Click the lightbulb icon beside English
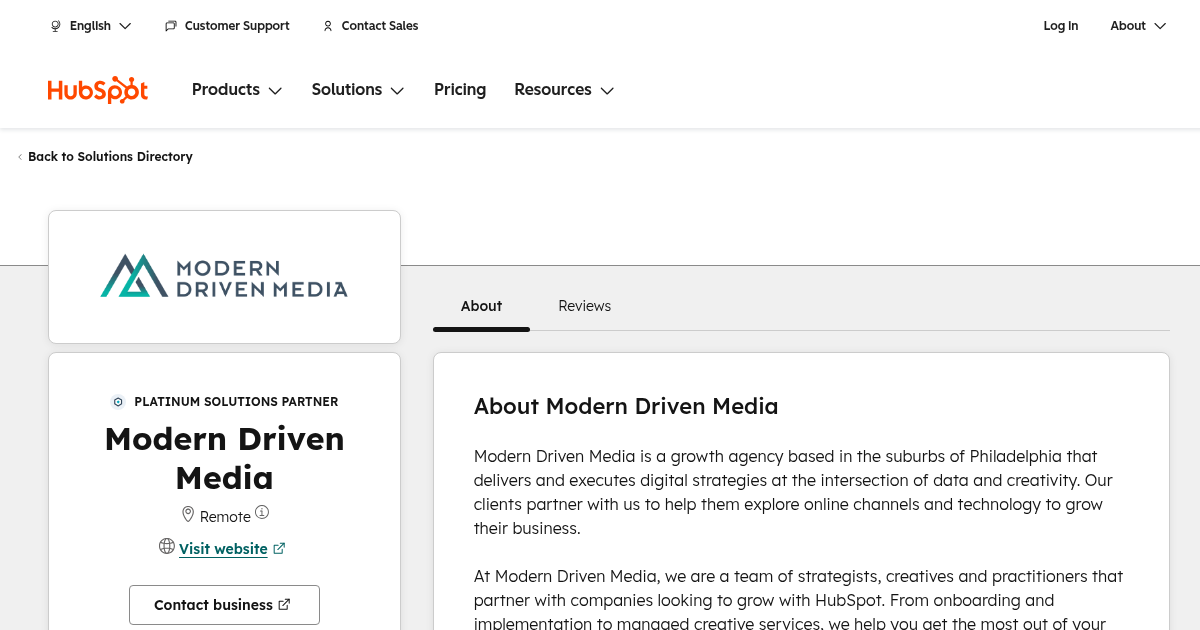Image resolution: width=1200 pixels, height=630 pixels. tap(56, 26)
